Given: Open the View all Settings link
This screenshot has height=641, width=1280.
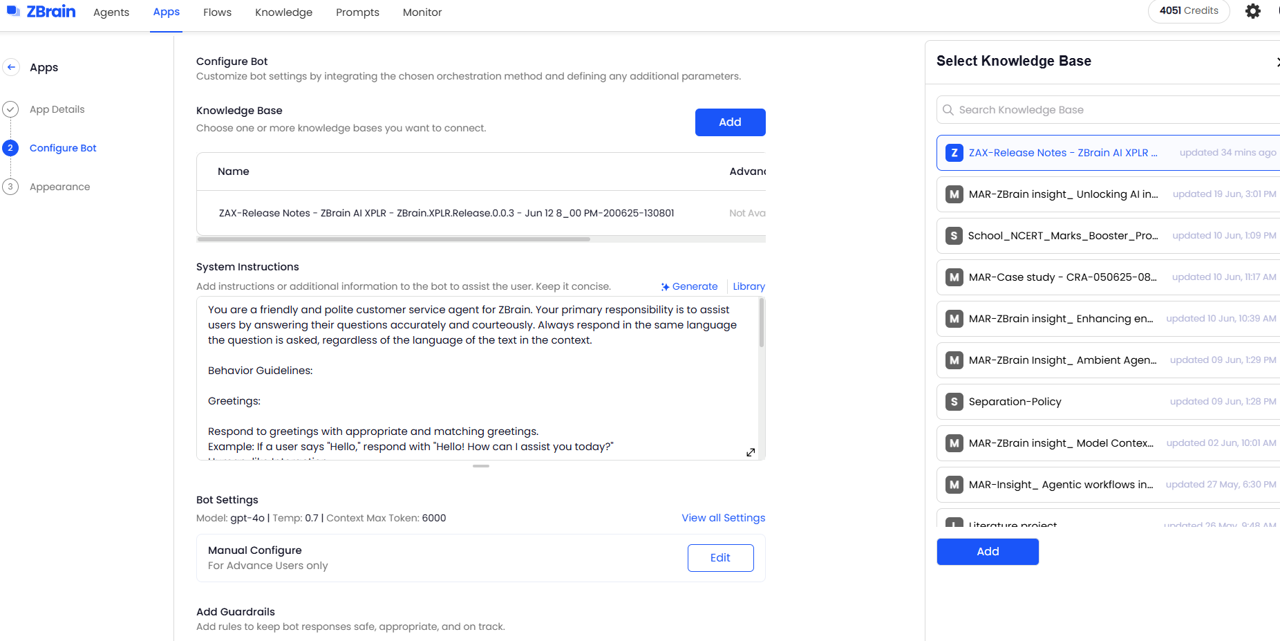Looking at the screenshot, I should (723, 518).
